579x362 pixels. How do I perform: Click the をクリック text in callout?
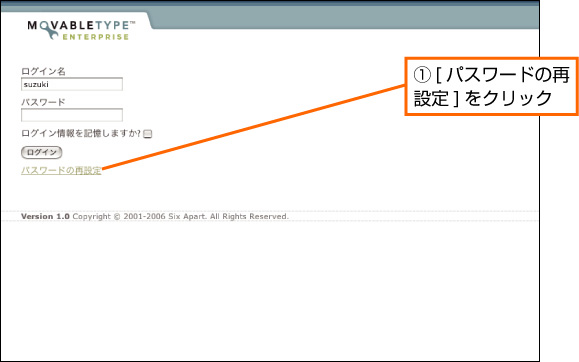point(508,99)
